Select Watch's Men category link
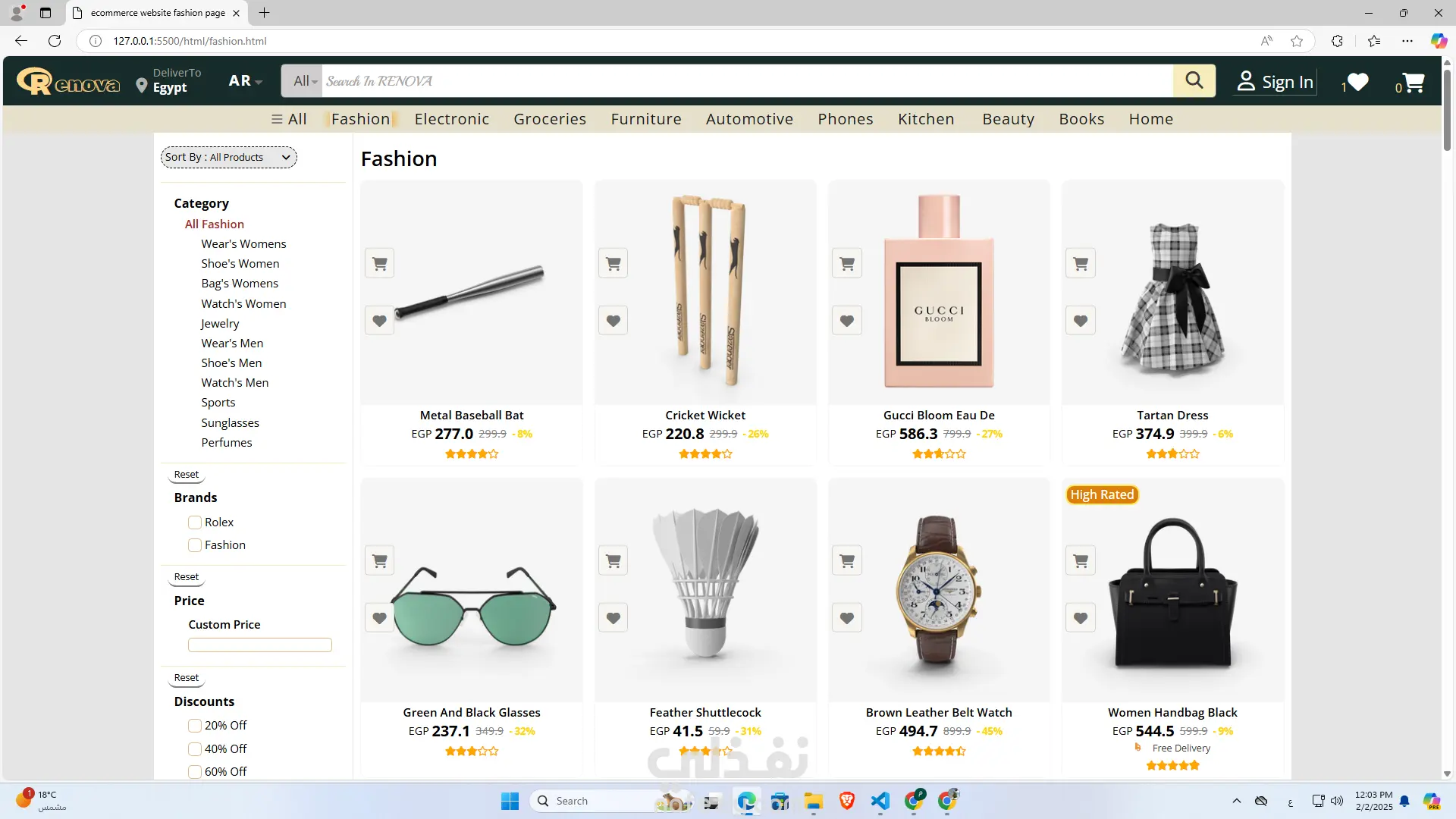The image size is (1456, 819). [x=234, y=383]
